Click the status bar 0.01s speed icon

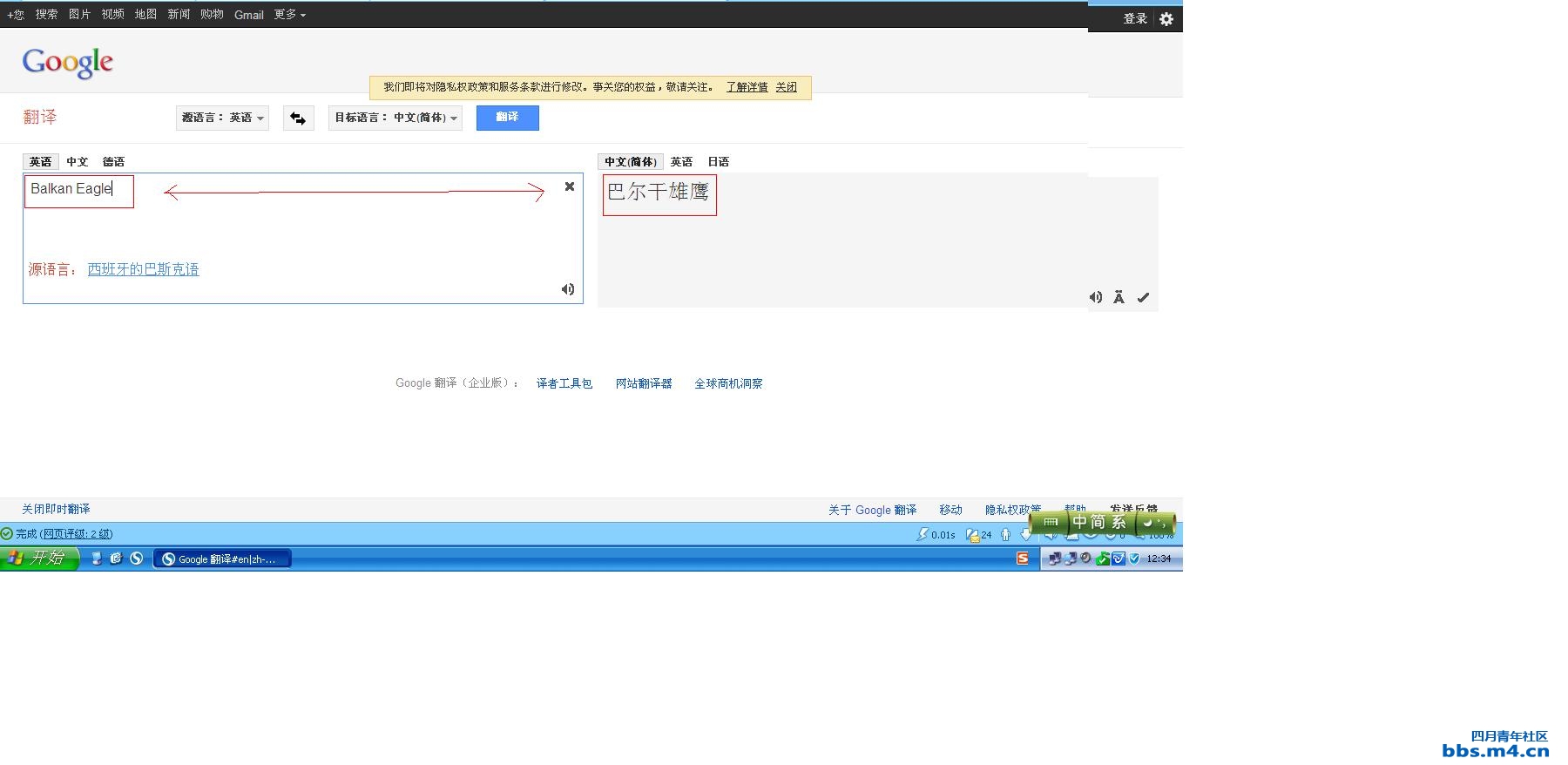pos(923,534)
